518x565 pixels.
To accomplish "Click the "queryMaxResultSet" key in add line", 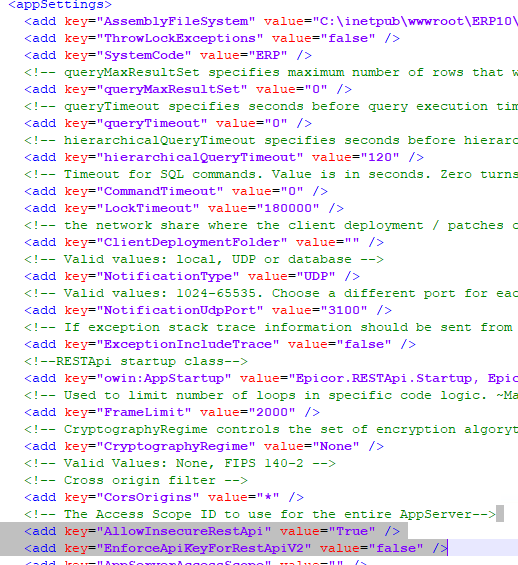I will pyautogui.click(x=172, y=89).
